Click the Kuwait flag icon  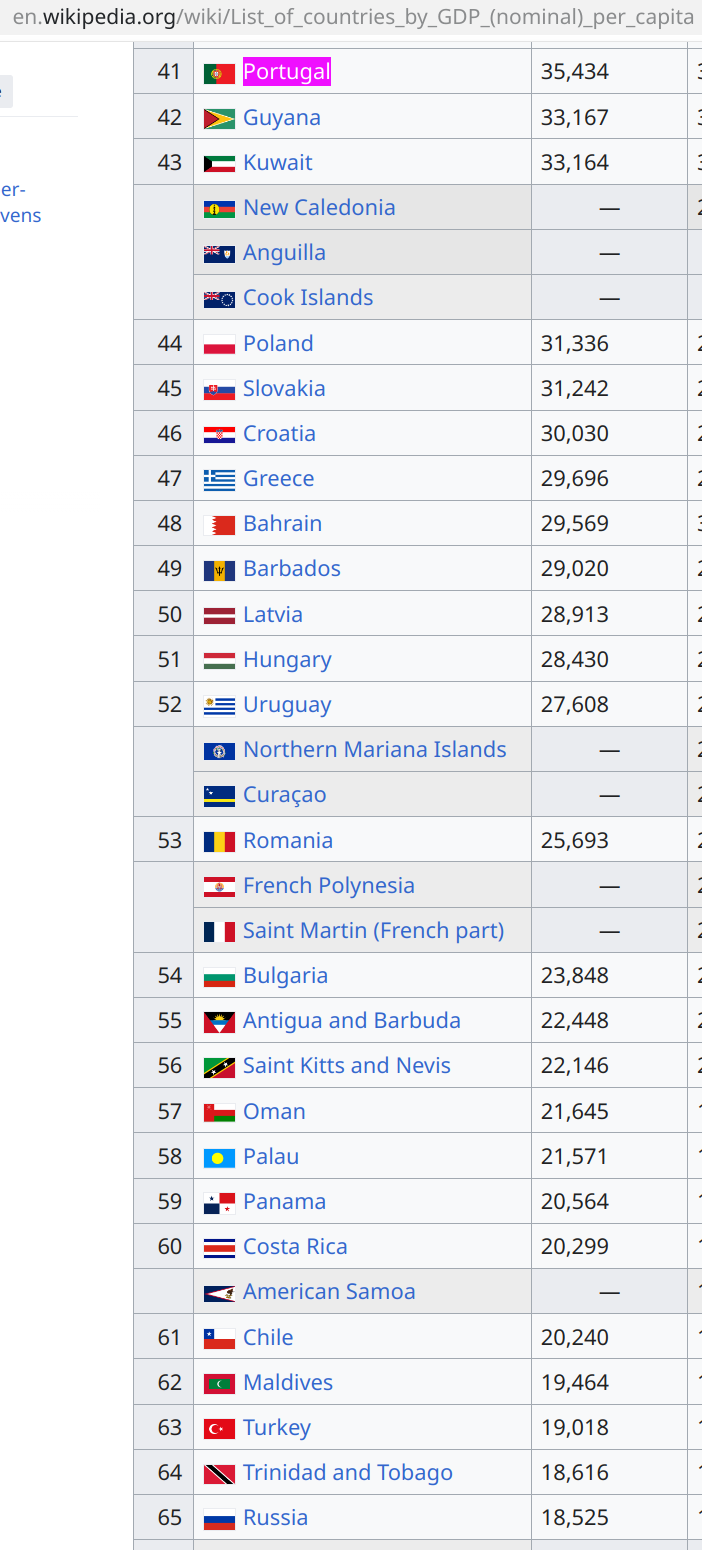tap(219, 163)
